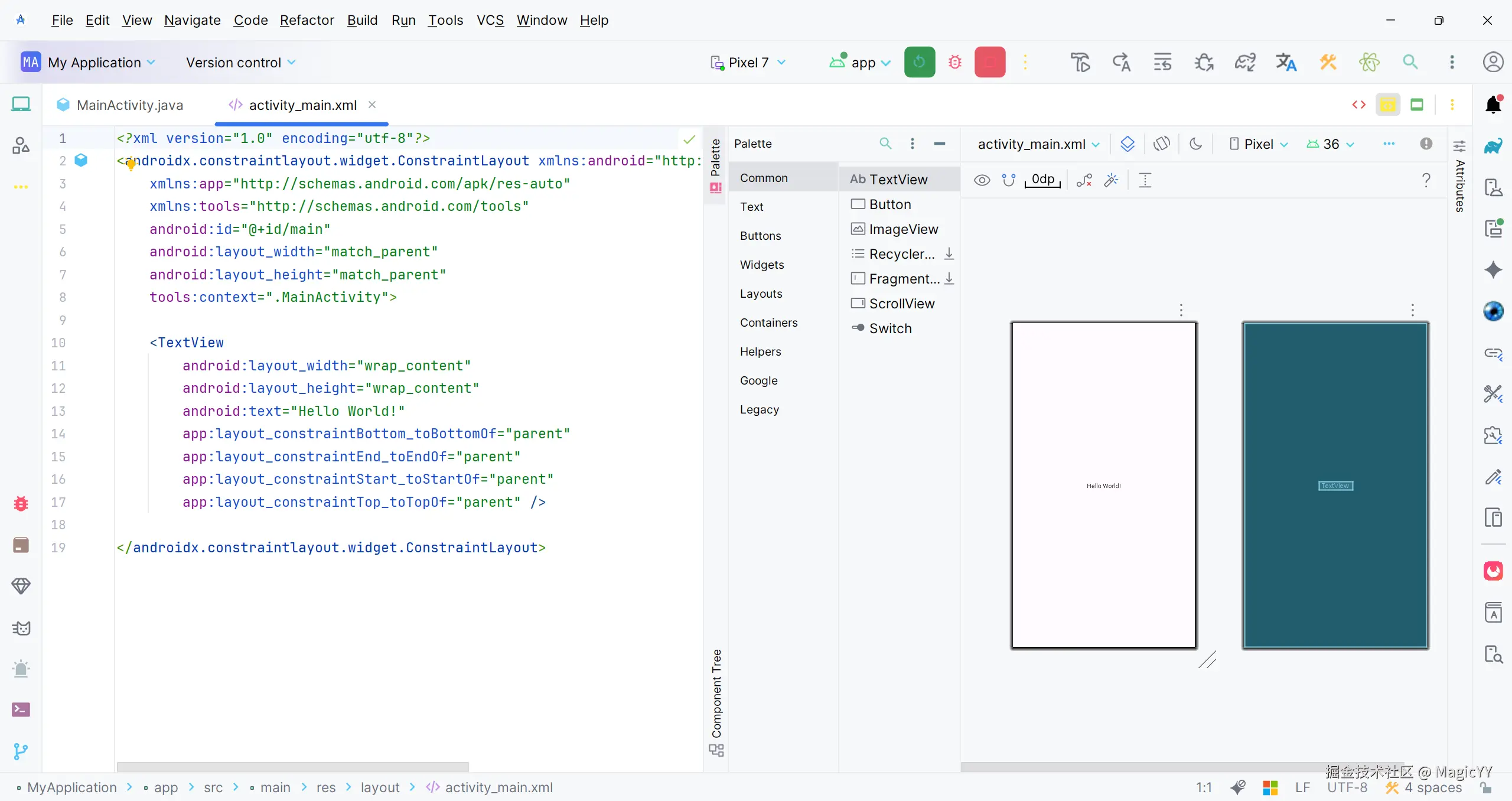This screenshot has height=801, width=1512.
Task: Toggle Night Mode moon icon in design toolbar
Action: (x=1195, y=144)
